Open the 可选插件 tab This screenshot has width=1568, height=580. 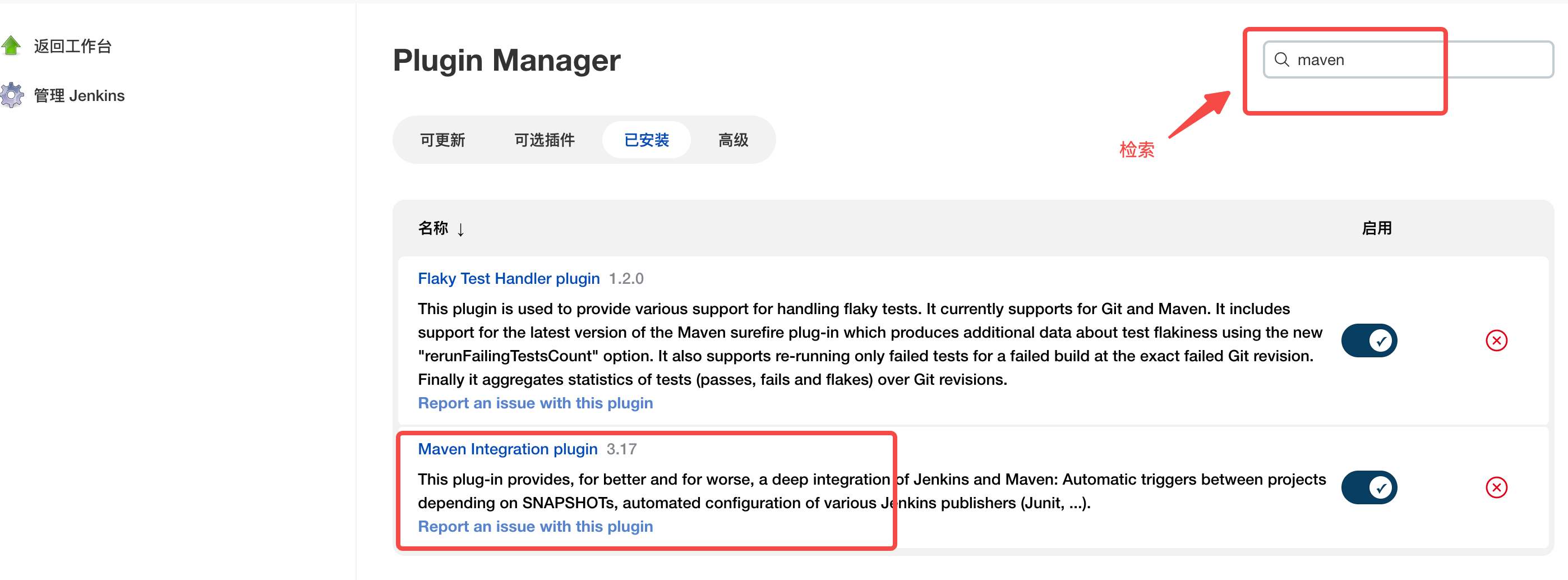[544, 139]
